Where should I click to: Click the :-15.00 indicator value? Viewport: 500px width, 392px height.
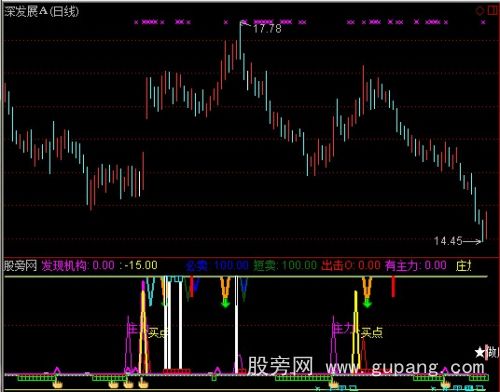139,265
